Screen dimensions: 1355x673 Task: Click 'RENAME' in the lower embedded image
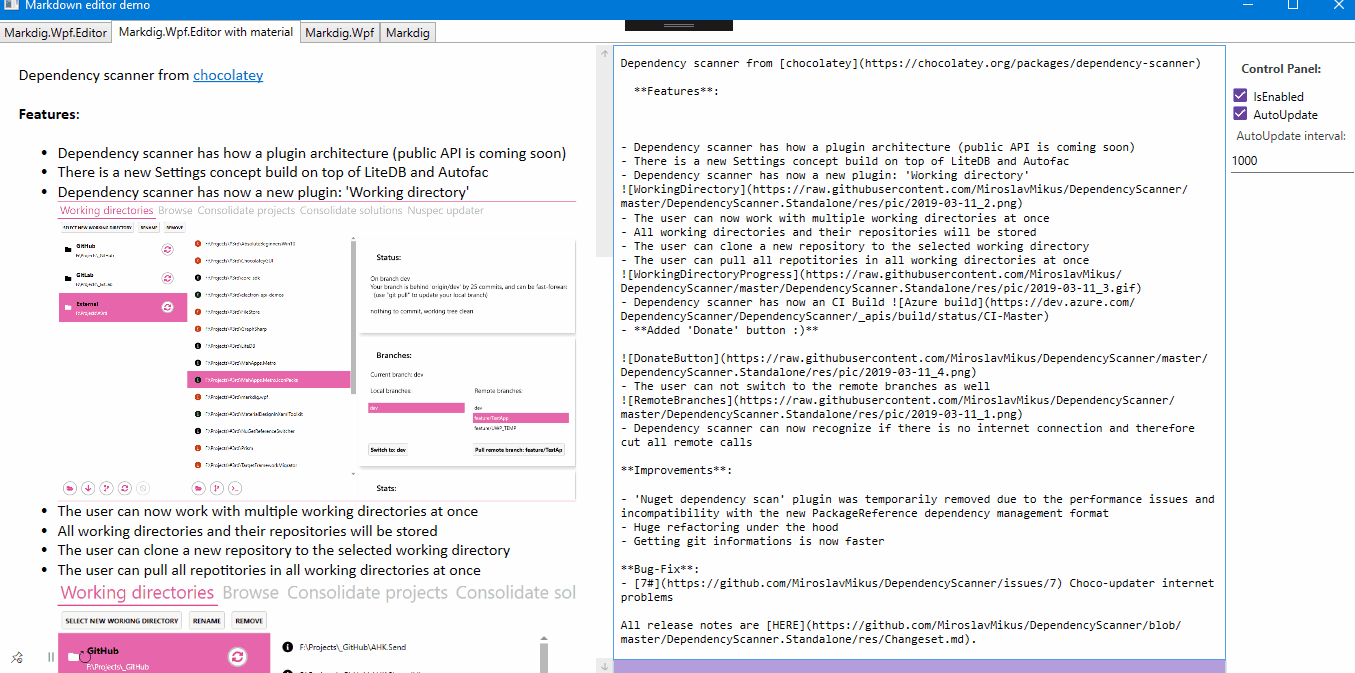click(207, 621)
